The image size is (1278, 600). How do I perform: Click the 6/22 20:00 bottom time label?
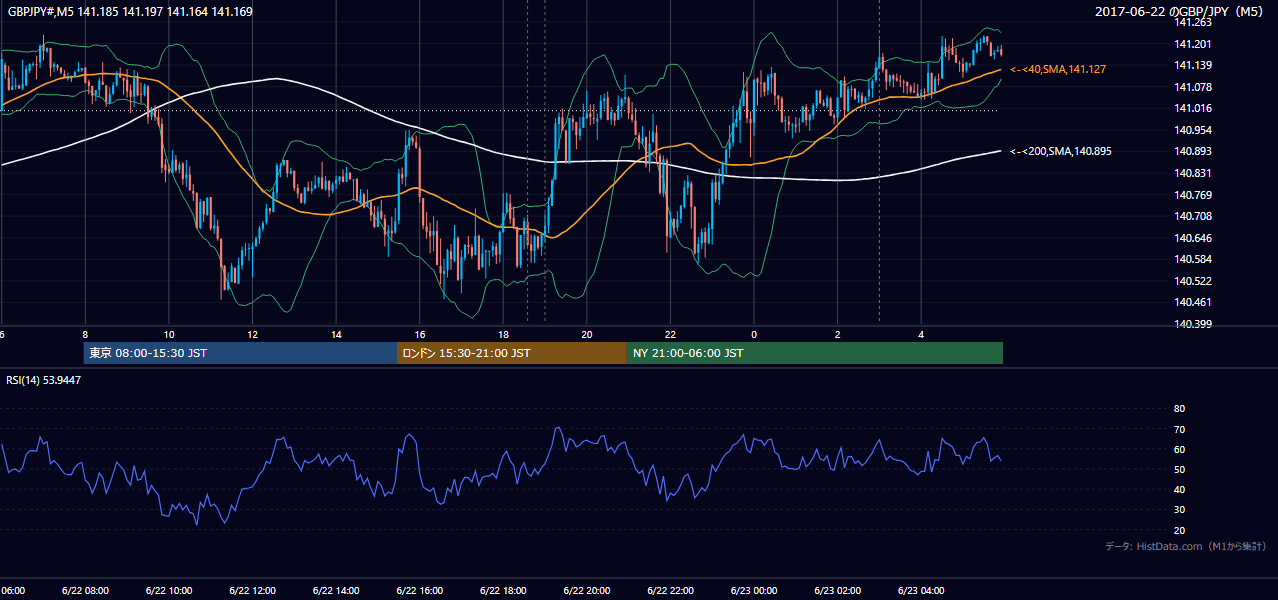tap(586, 590)
